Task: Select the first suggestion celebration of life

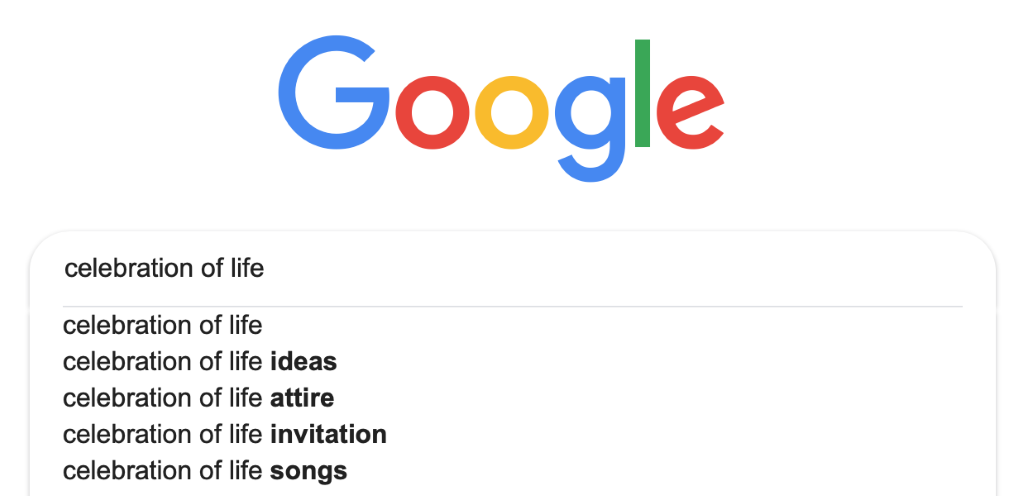Action: click(513, 325)
